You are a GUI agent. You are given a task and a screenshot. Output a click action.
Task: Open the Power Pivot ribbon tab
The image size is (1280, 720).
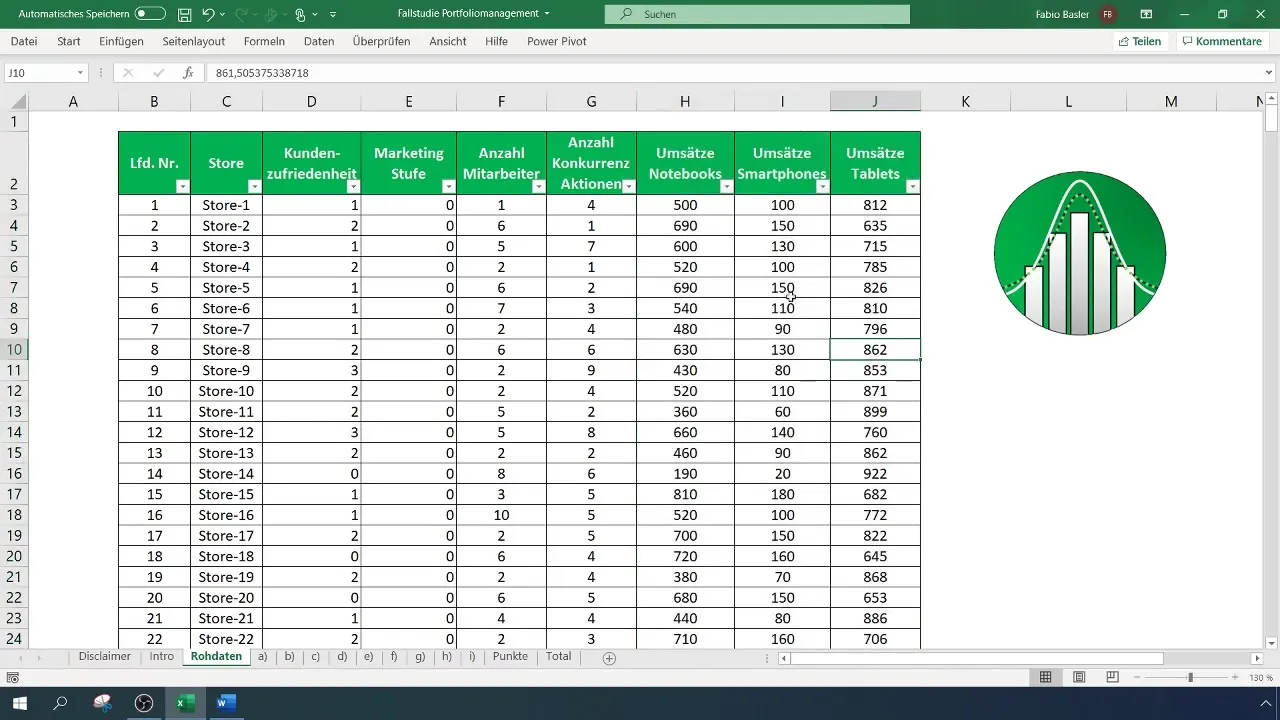(x=557, y=41)
